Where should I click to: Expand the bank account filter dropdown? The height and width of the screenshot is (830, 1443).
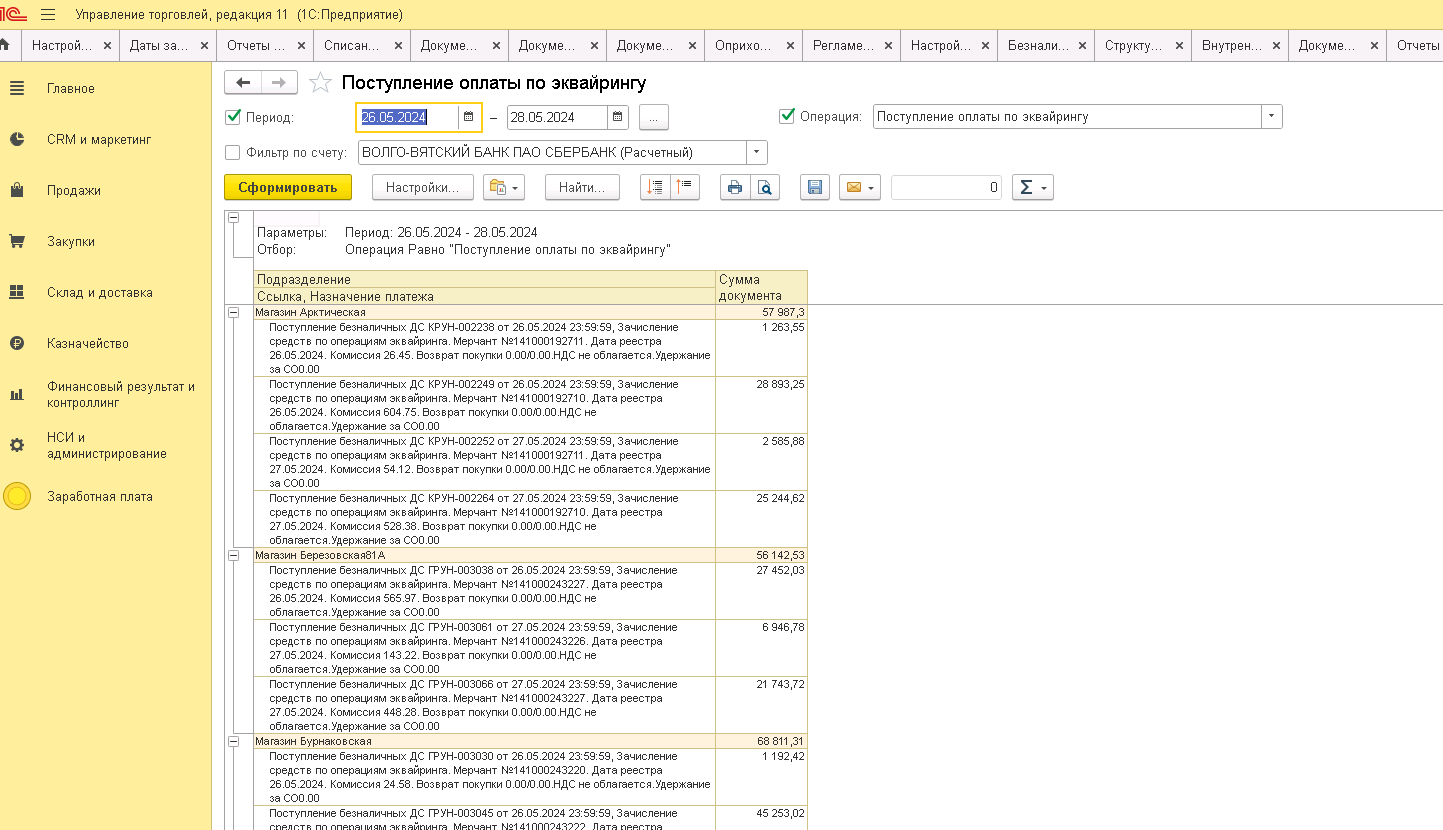(757, 153)
